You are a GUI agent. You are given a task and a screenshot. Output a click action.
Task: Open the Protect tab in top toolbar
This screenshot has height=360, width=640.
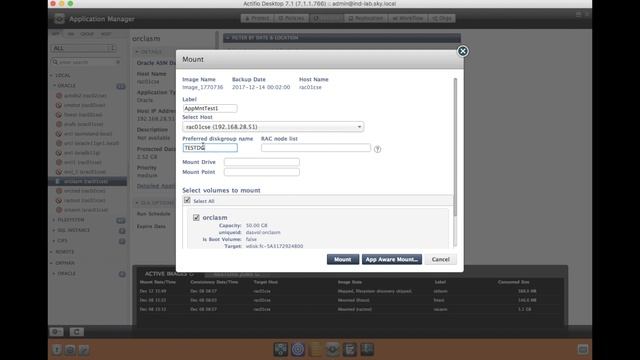(257, 18)
